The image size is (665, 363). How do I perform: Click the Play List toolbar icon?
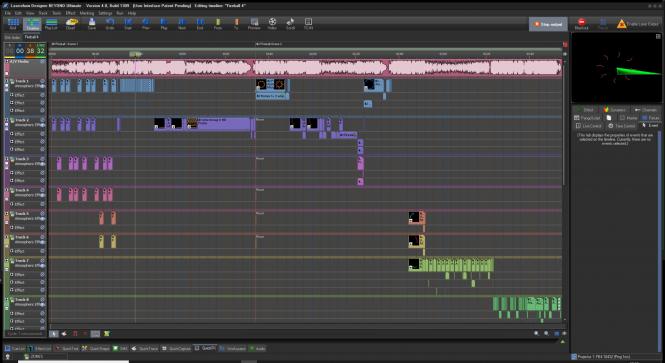click(51, 24)
